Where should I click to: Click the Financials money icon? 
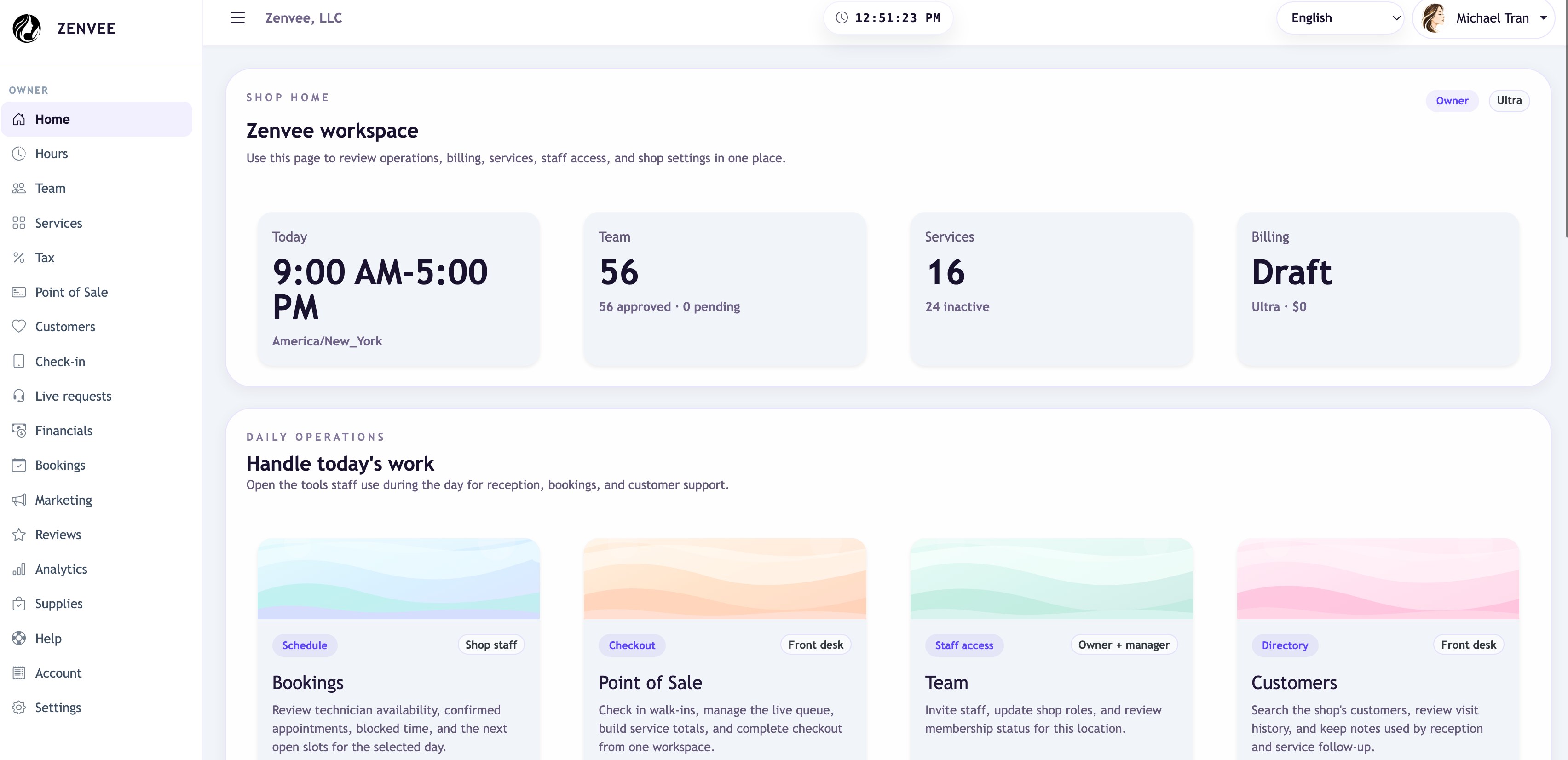click(x=19, y=430)
